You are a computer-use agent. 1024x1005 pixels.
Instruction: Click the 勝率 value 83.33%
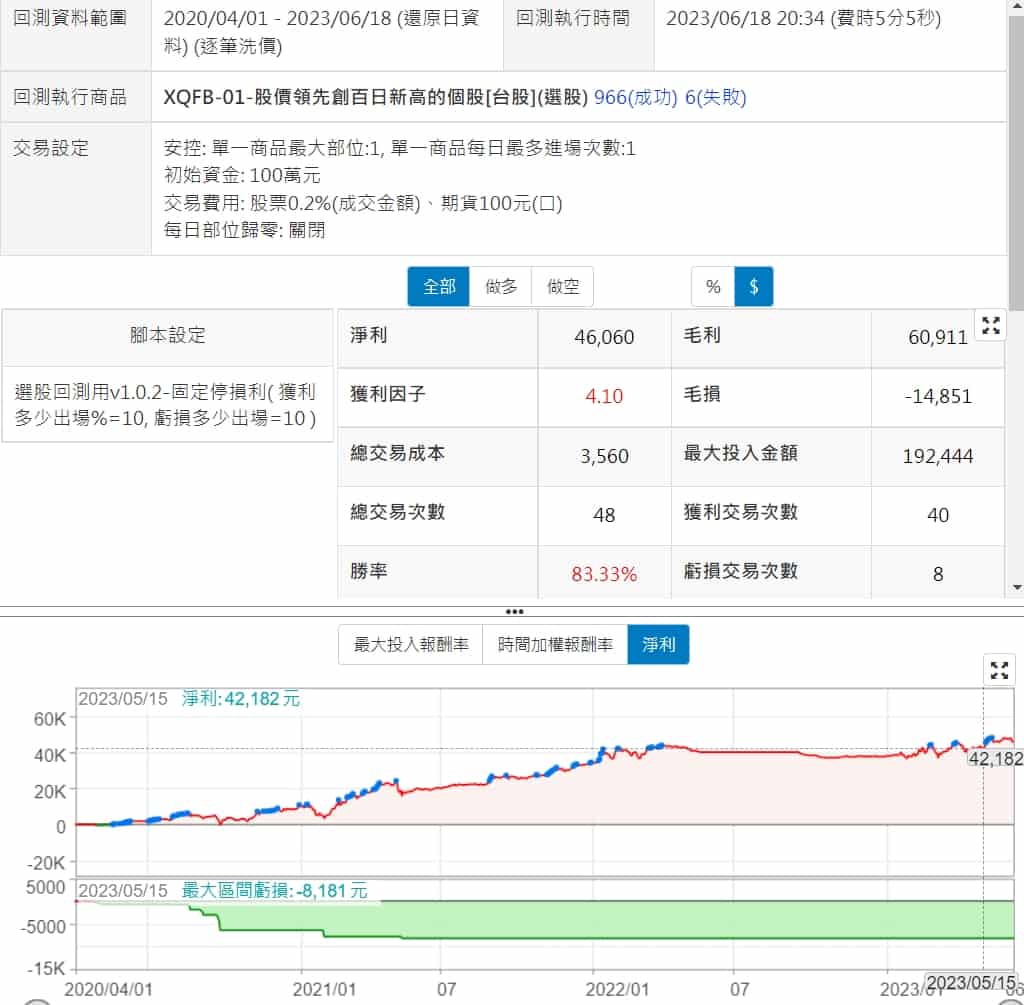click(x=604, y=574)
